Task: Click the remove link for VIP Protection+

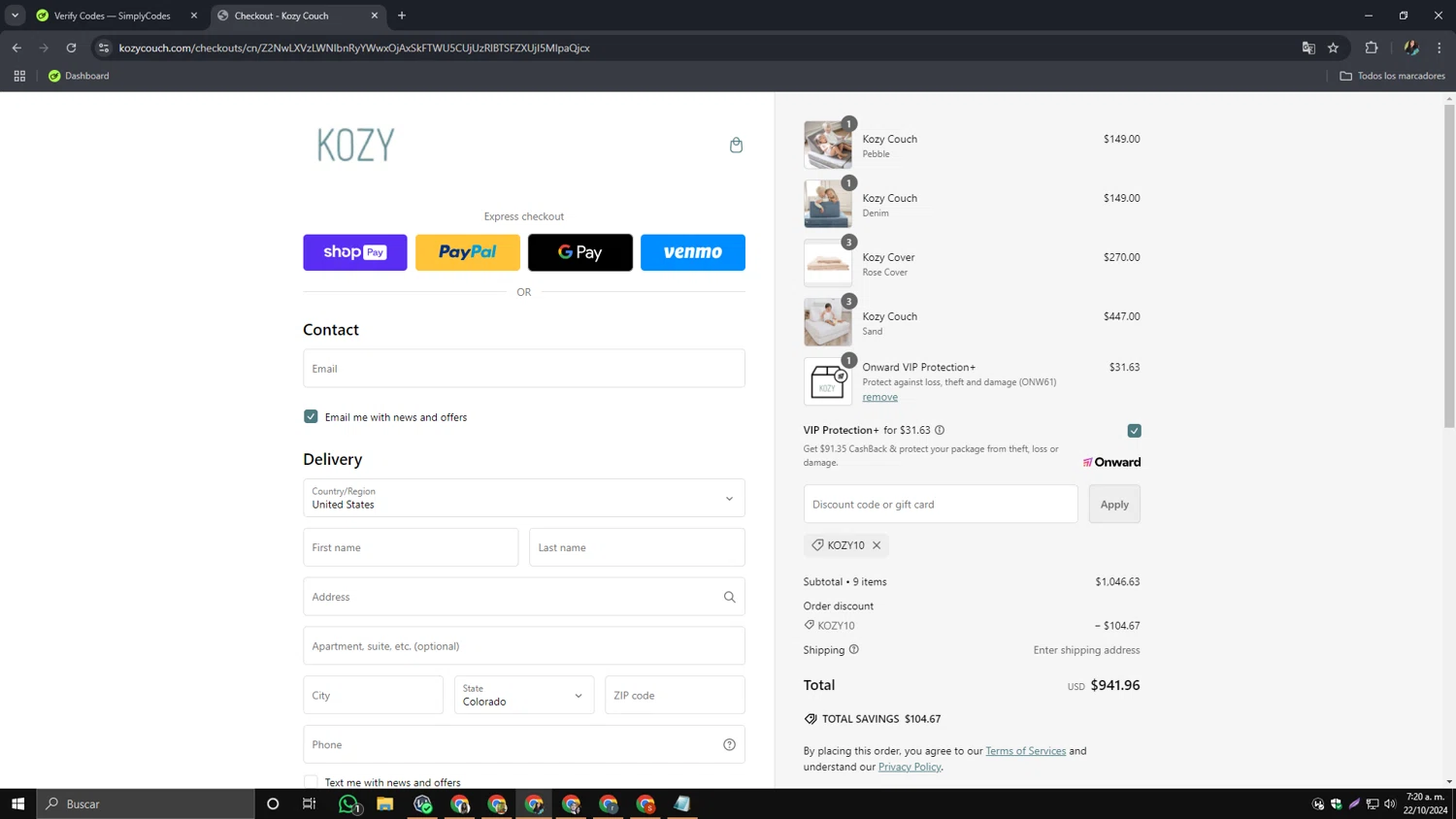Action: tap(879, 397)
